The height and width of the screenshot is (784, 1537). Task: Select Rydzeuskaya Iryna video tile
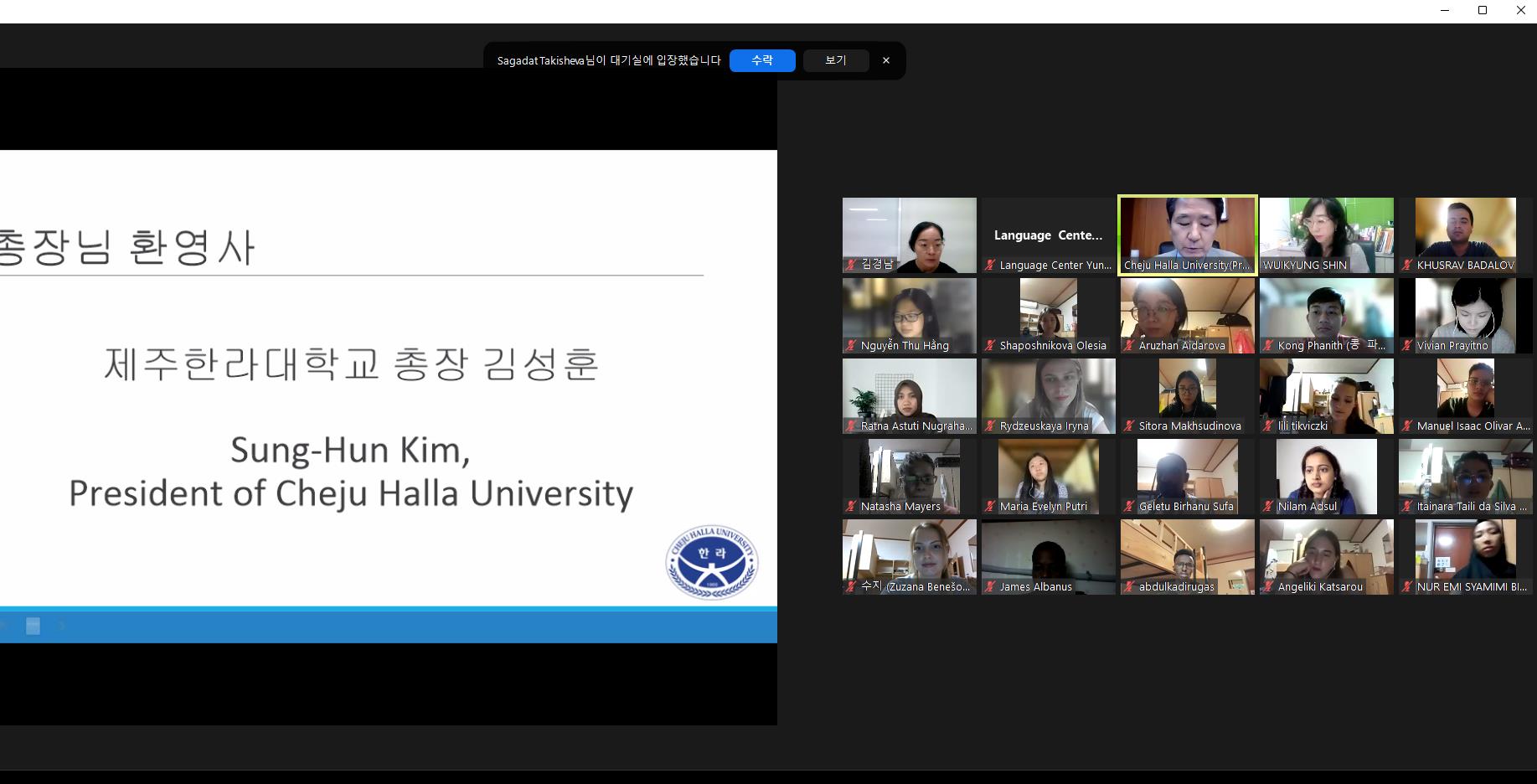tap(1049, 396)
